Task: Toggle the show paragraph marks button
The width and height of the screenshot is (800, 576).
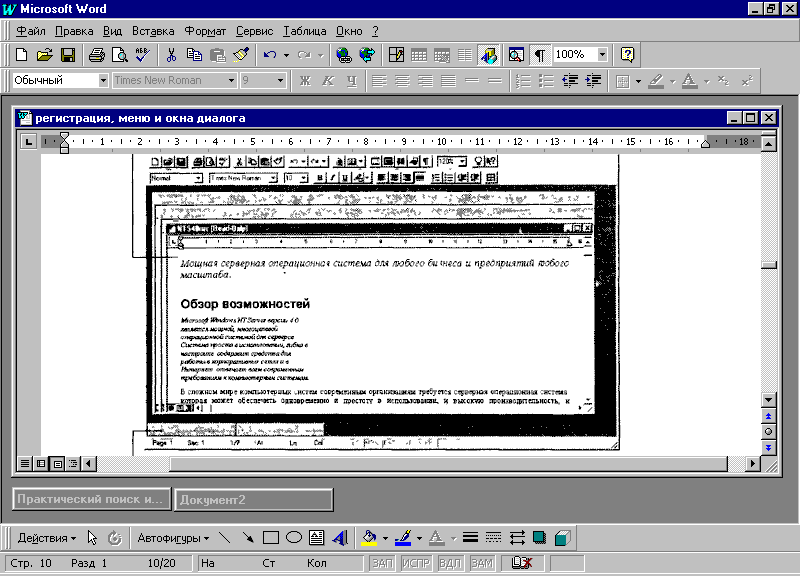Action: pos(540,55)
